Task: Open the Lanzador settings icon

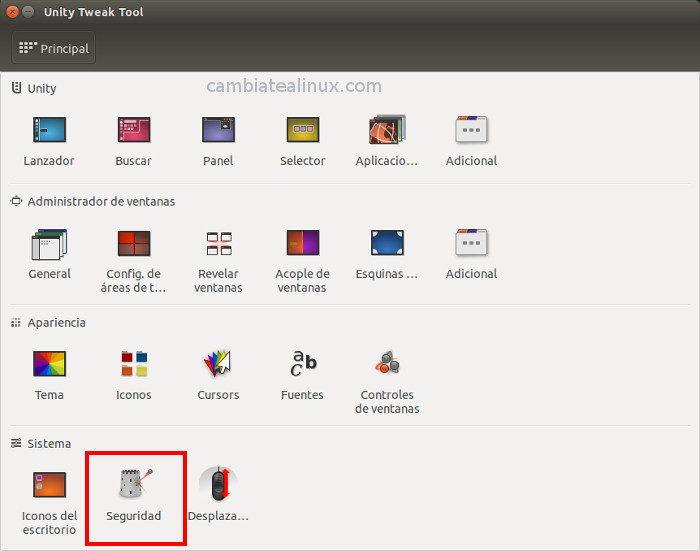Action: [49, 130]
